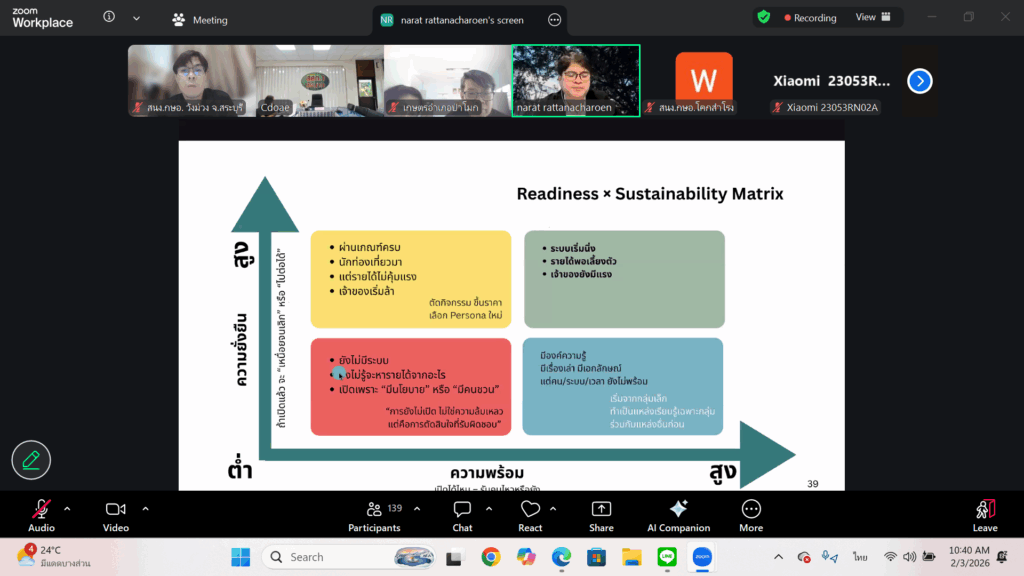The height and width of the screenshot is (576, 1024).
Task: Click the green encryption shield icon
Action: pos(764,17)
